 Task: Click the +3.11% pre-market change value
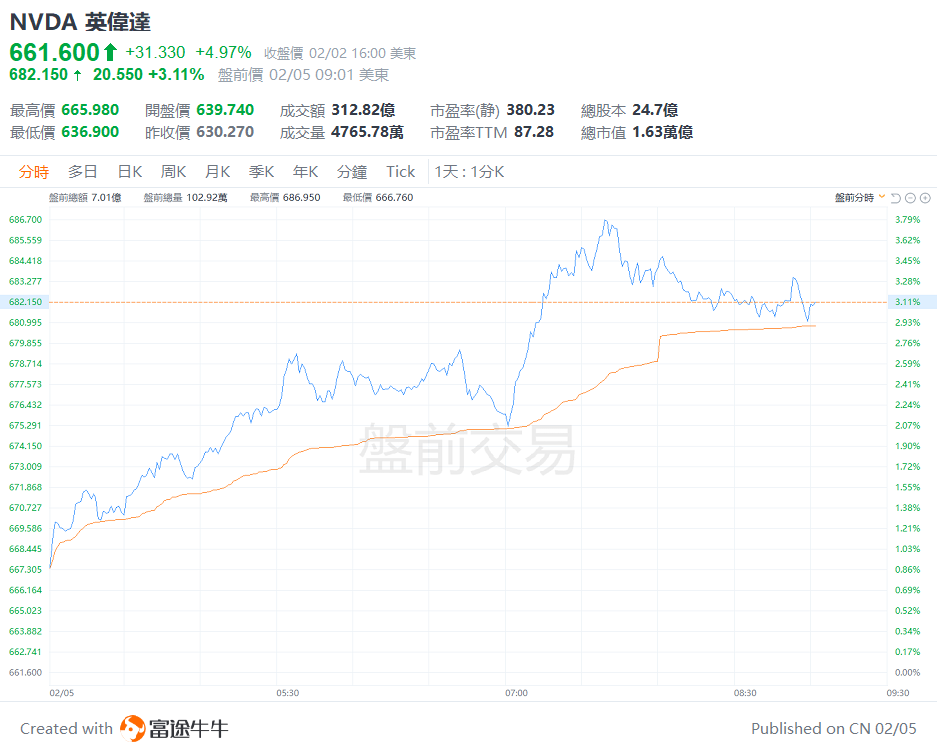pyautogui.click(x=176, y=75)
